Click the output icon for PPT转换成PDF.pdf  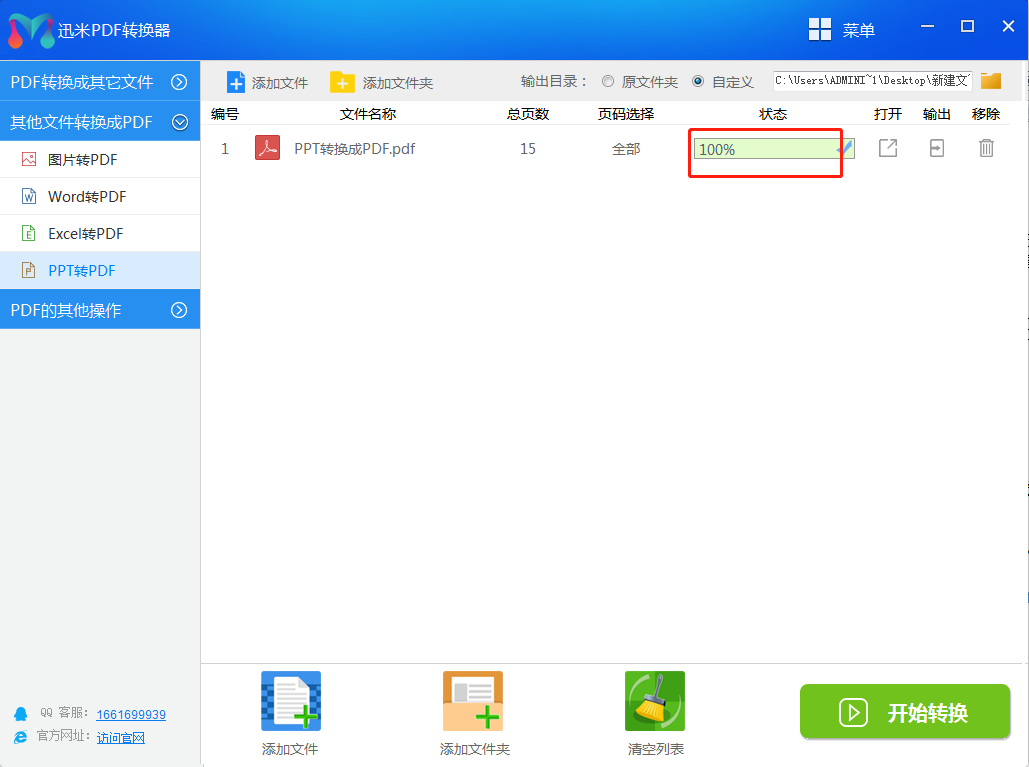(x=936, y=149)
